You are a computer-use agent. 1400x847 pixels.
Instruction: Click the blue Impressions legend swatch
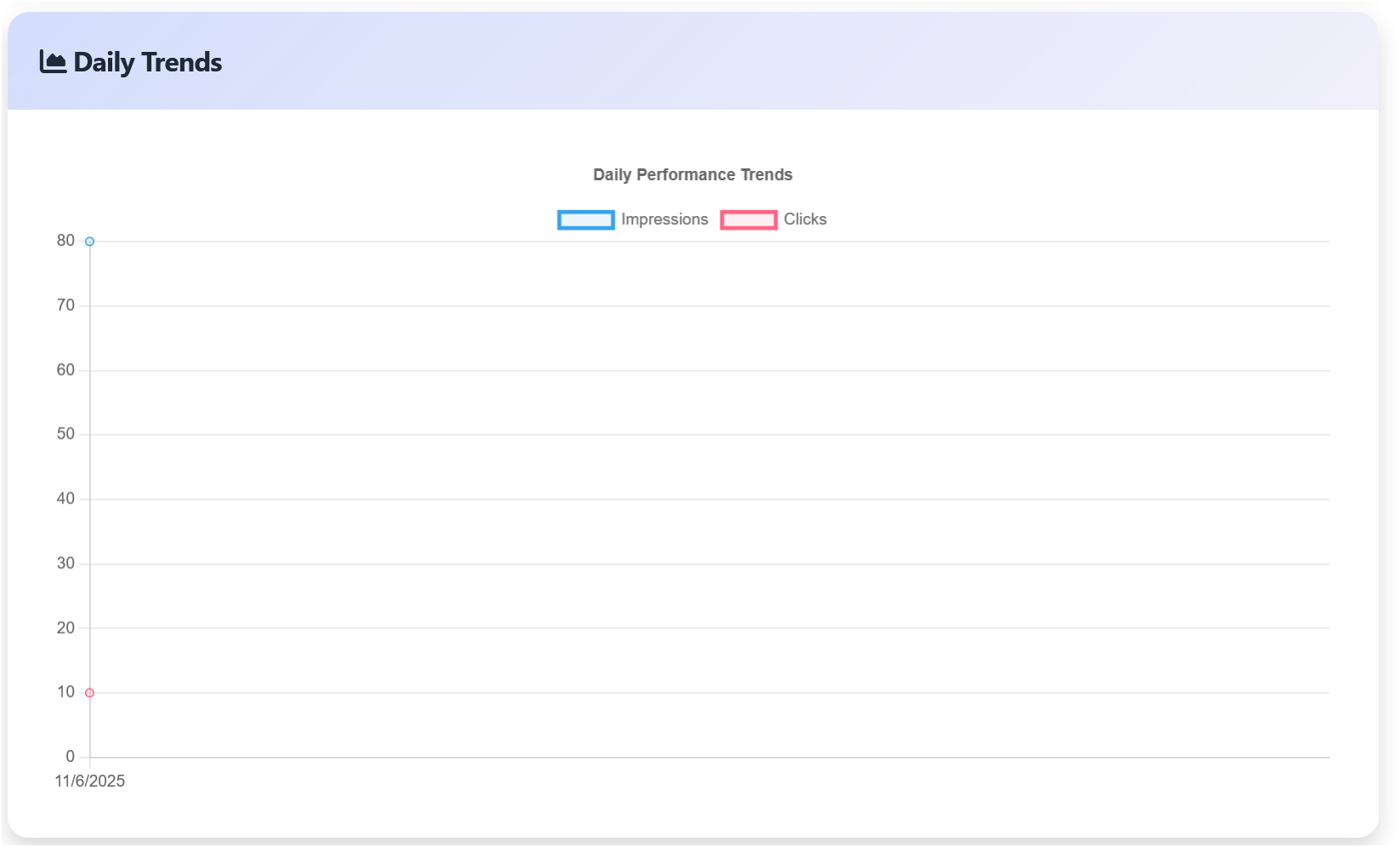(x=586, y=220)
